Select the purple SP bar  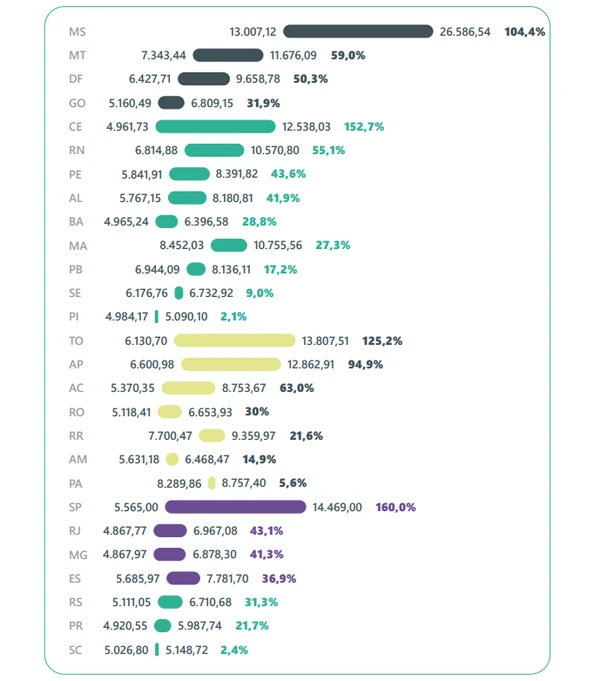tap(235, 507)
